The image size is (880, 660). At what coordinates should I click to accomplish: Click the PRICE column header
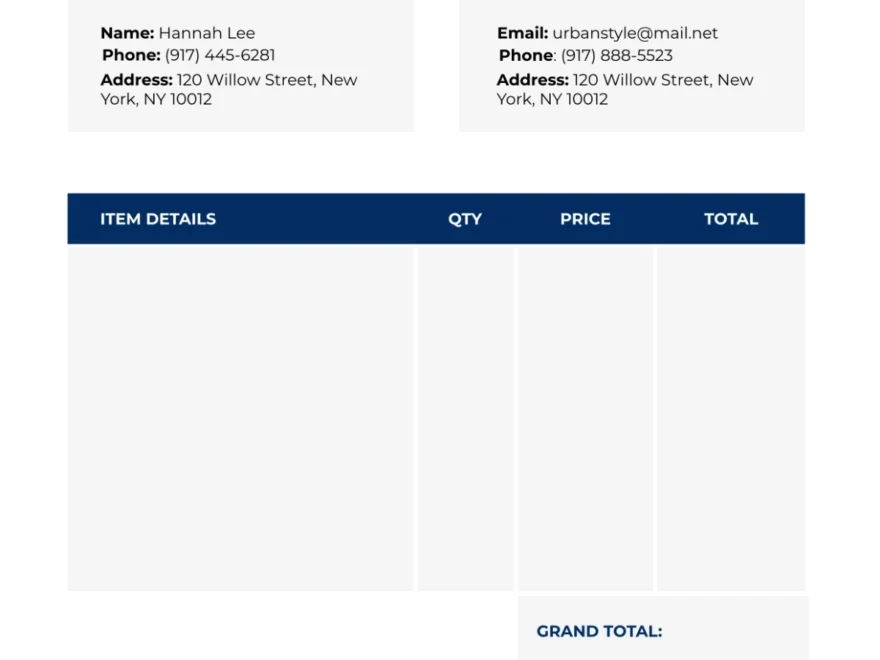point(585,219)
